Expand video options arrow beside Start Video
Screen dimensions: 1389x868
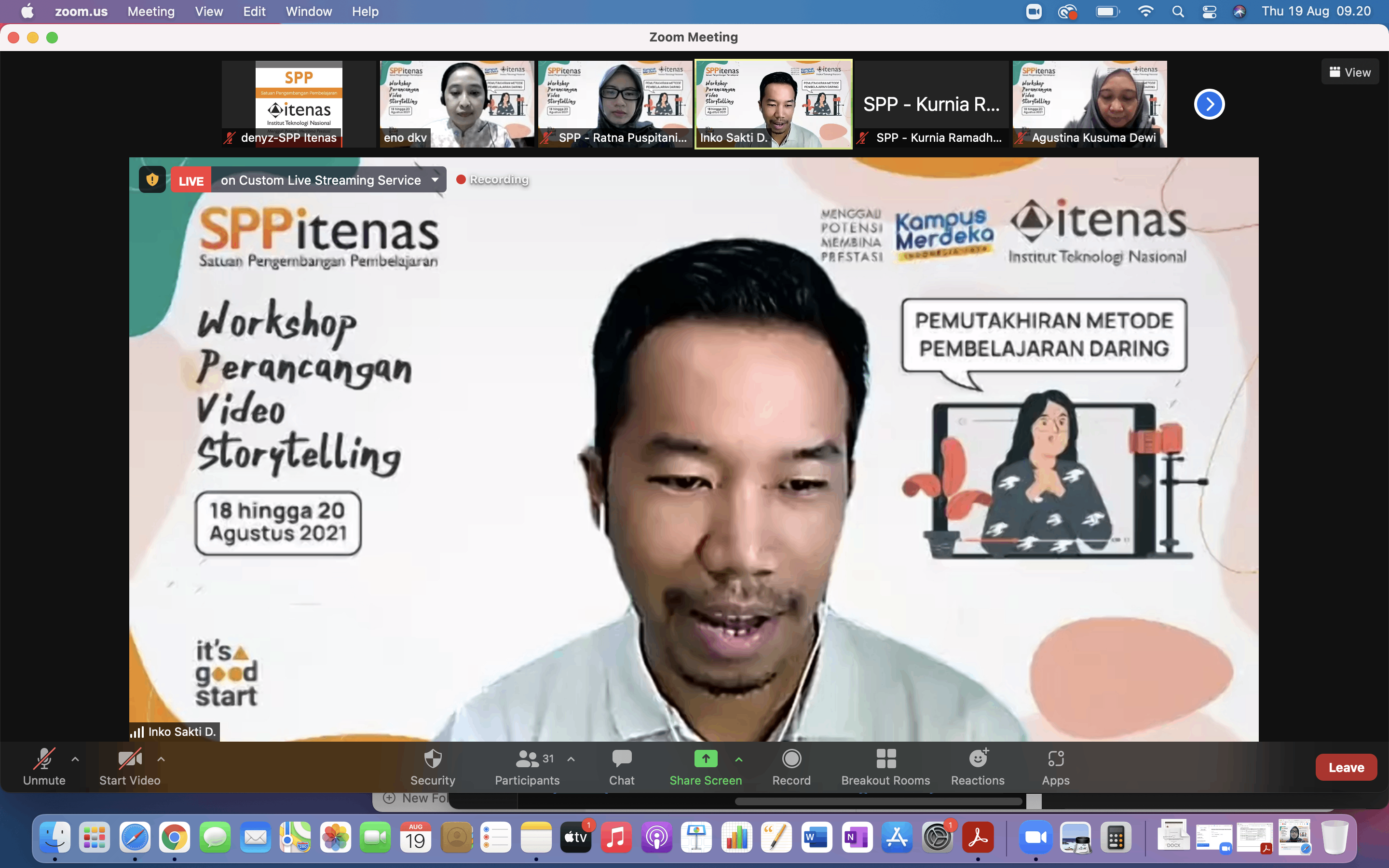pos(161,759)
